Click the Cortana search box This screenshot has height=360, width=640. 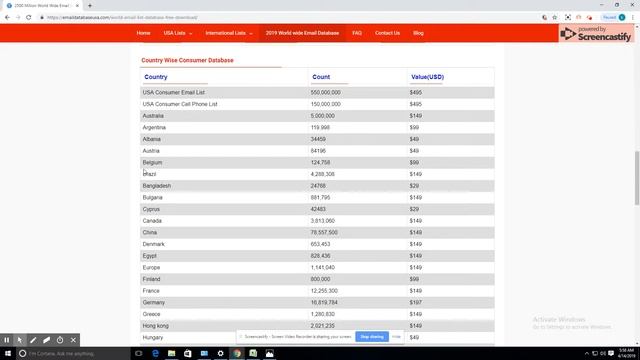[x=73, y=353]
